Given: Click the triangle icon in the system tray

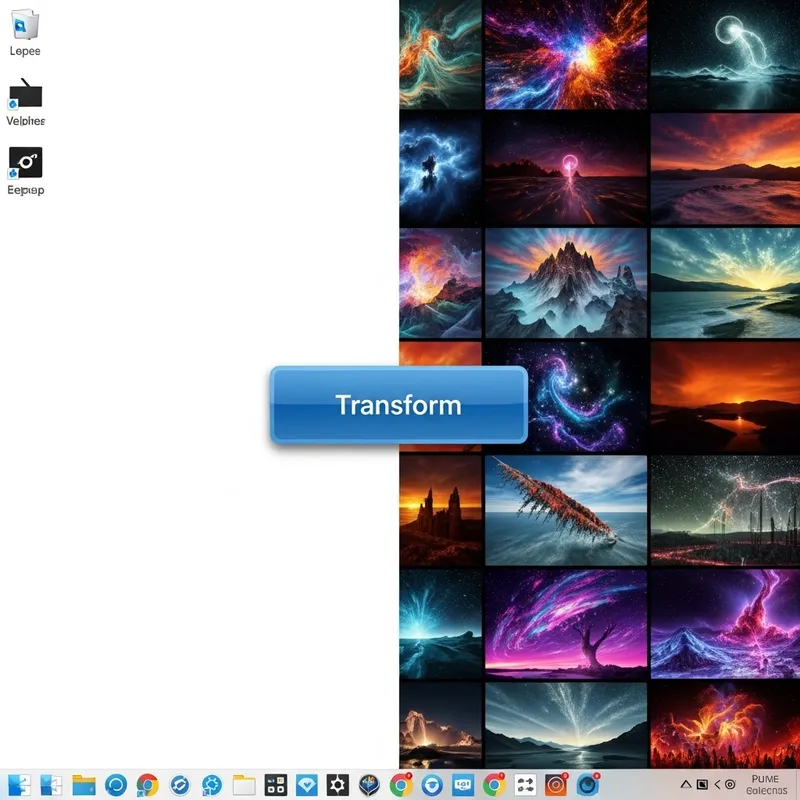Looking at the screenshot, I should coord(685,785).
